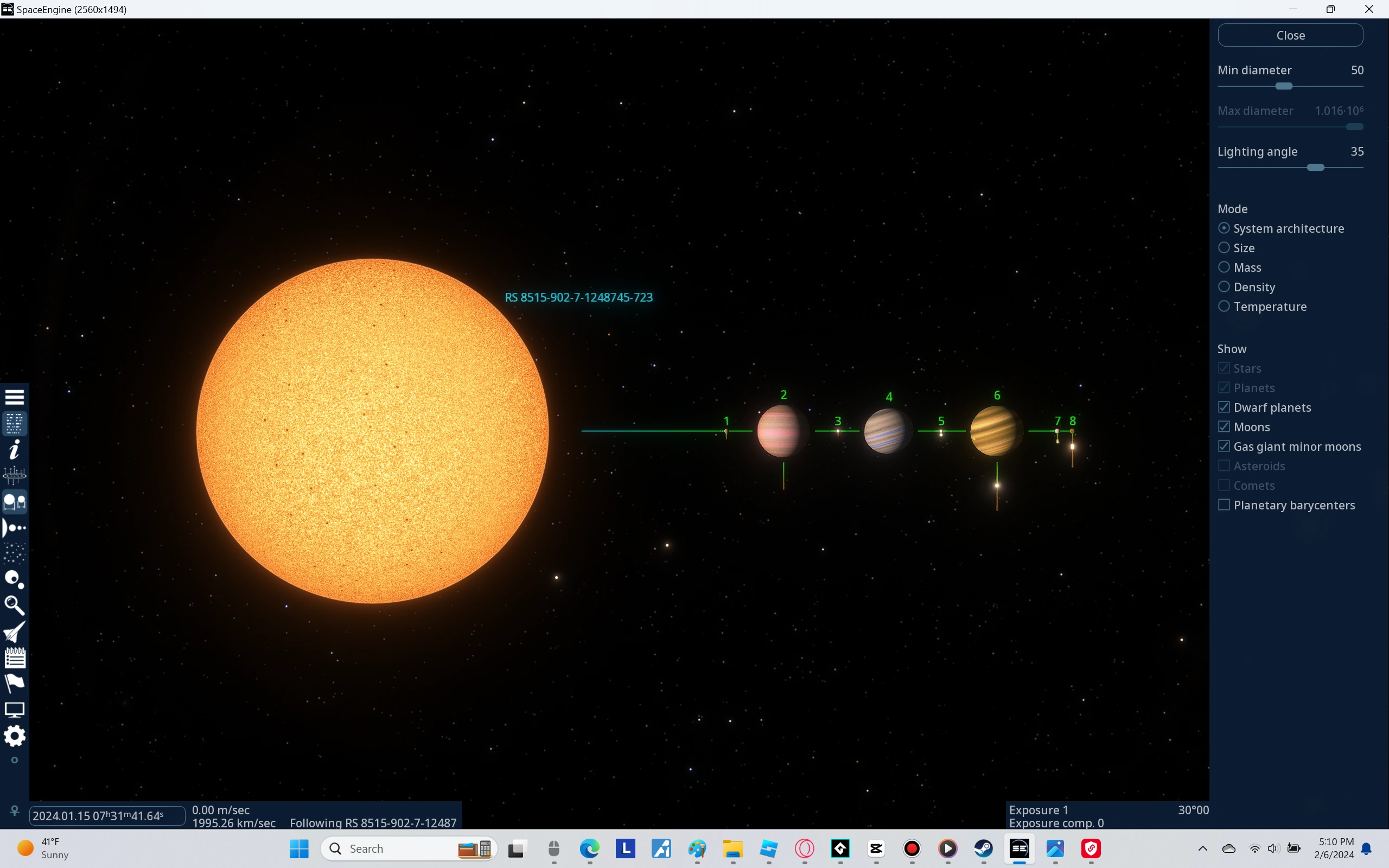Viewport: 1389px width, 868px height.
Task: Toggle the Moons checkbox
Action: pyautogui.click(x=1224, y=426)
